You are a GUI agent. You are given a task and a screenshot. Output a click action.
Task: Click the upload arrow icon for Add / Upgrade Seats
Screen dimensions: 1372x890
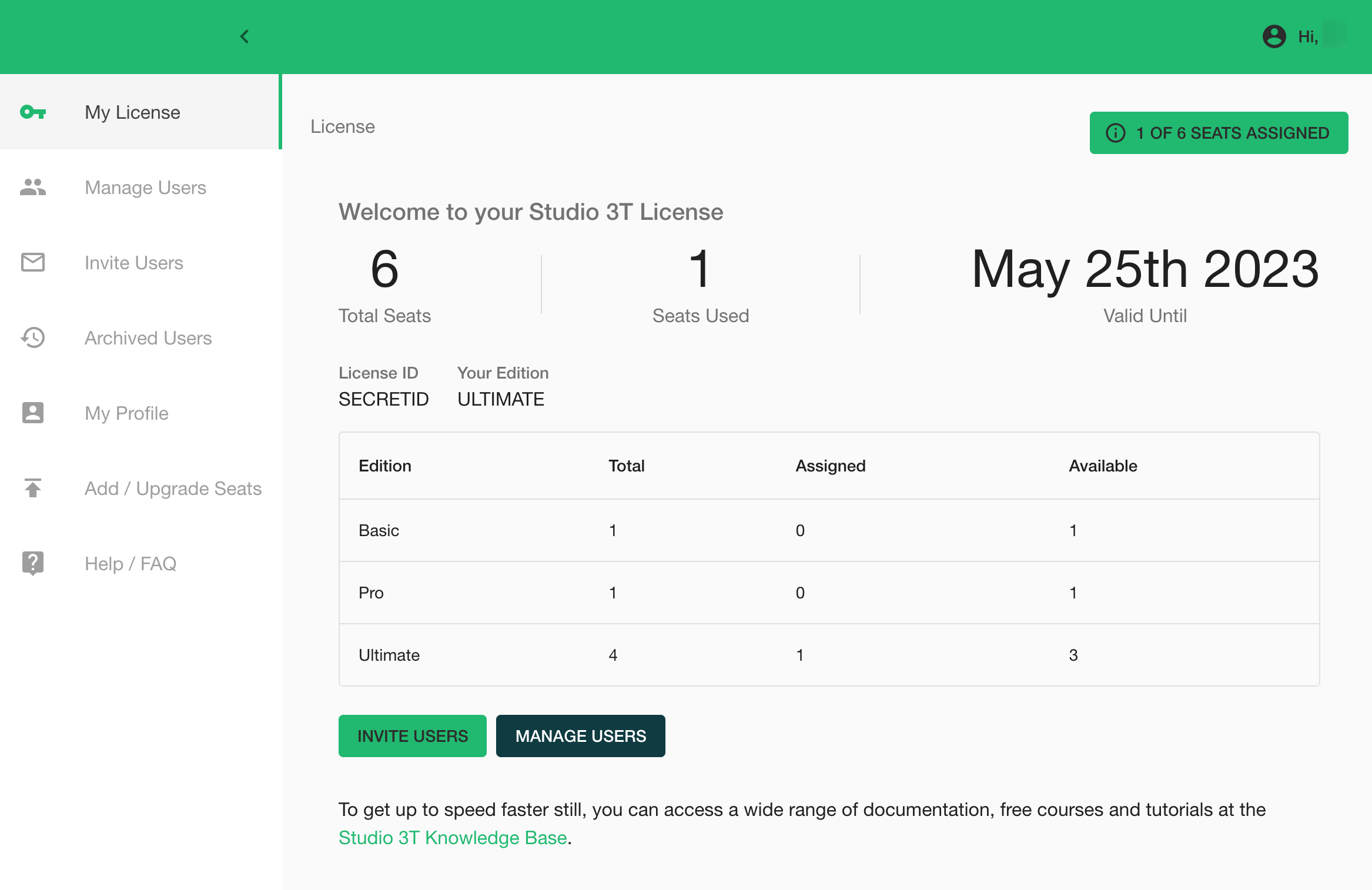pos(32,489)
